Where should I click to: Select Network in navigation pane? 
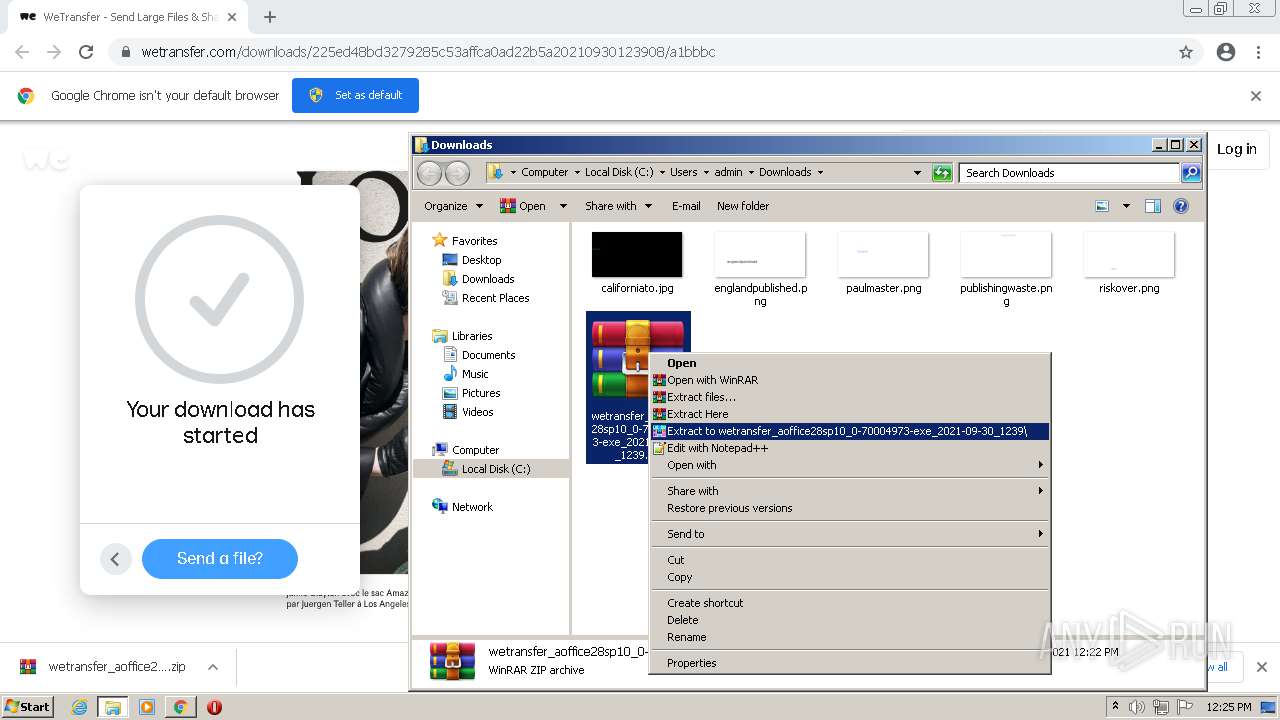(471, 507)
